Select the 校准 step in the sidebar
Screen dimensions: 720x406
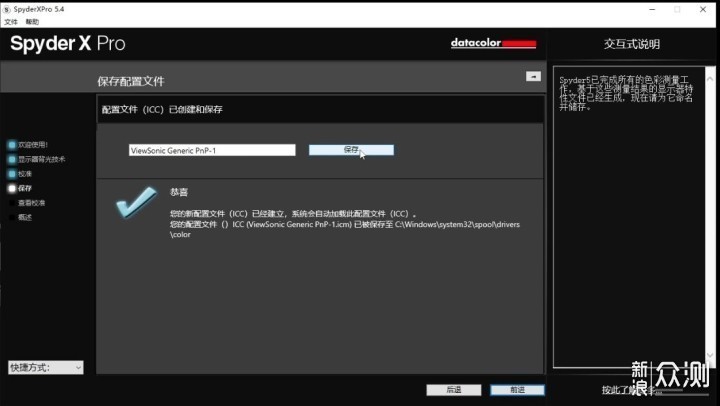pyautogui.click(x=25, y=174)
